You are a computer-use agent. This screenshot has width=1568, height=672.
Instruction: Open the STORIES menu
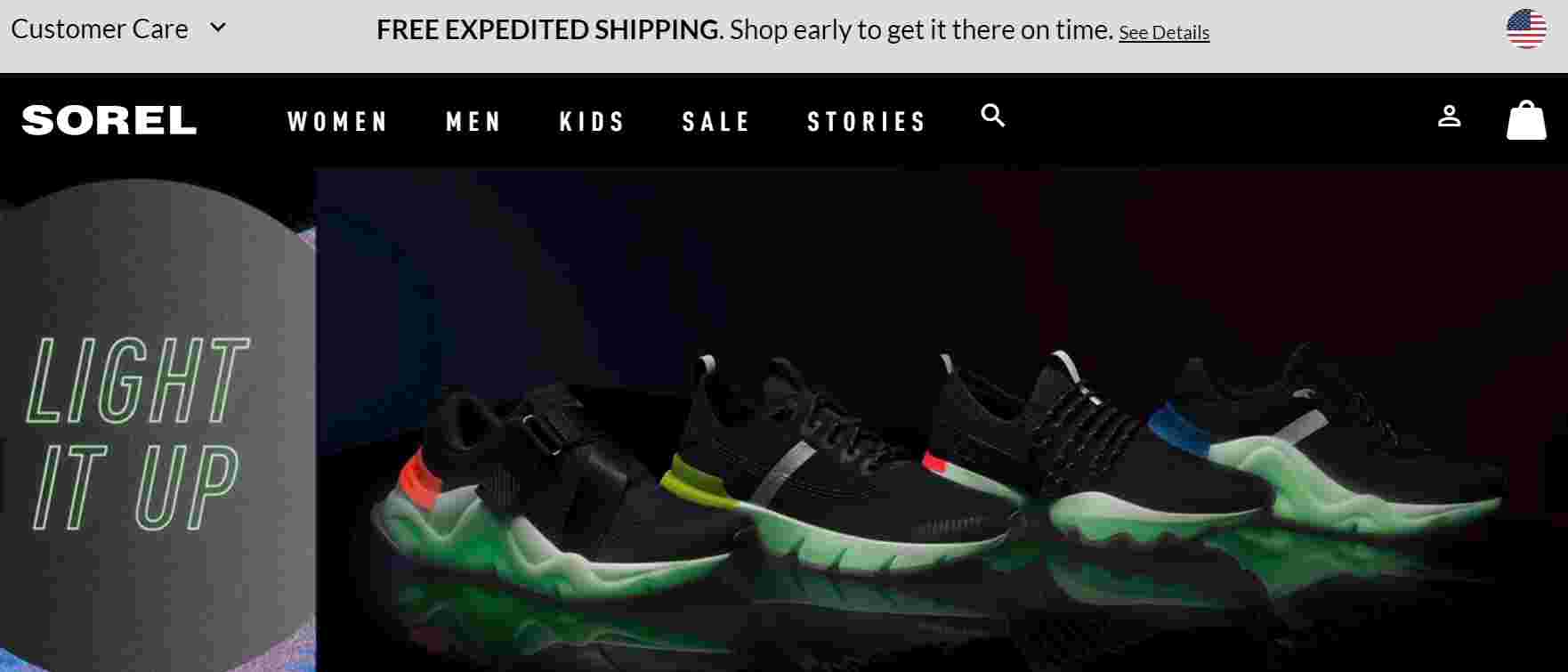pos(867,121)
